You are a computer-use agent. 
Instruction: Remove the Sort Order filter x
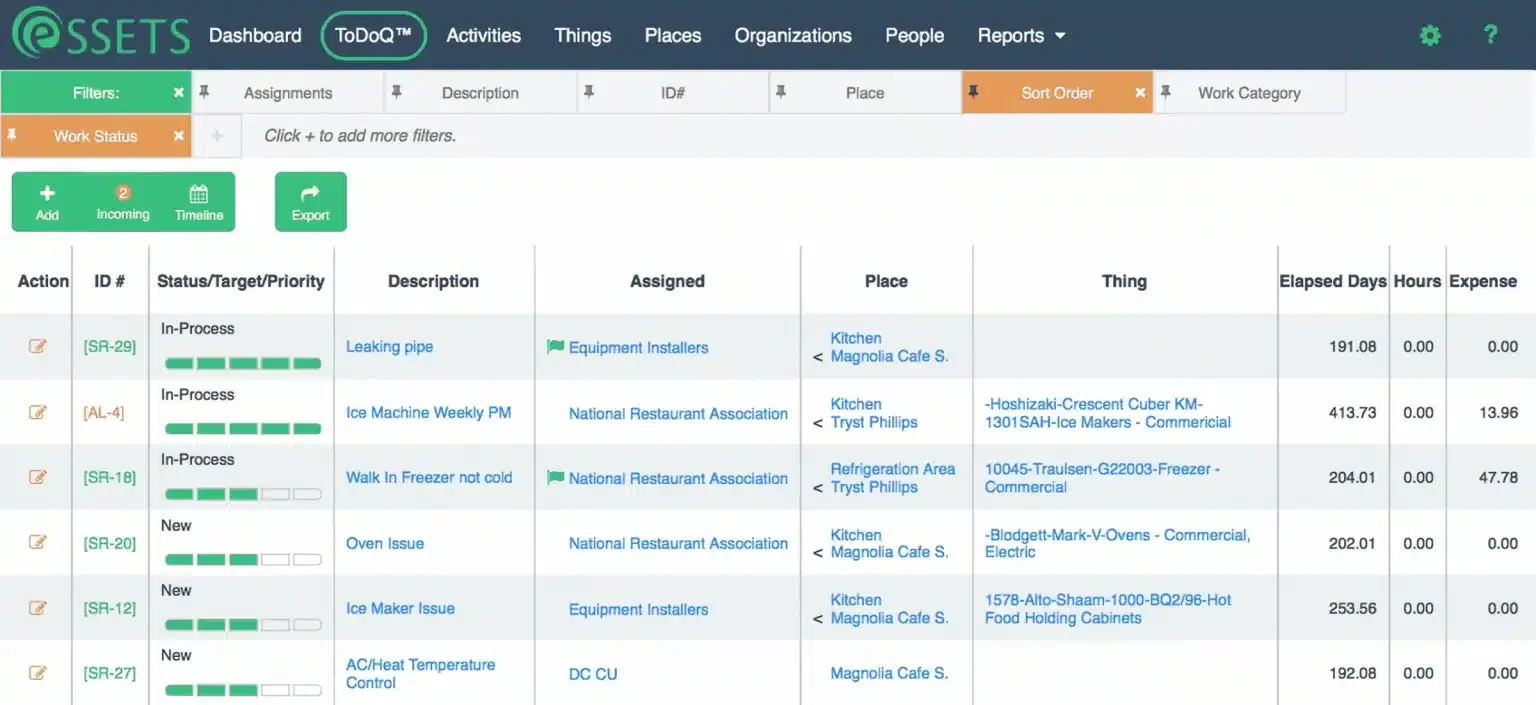(x=1140, y=92)
